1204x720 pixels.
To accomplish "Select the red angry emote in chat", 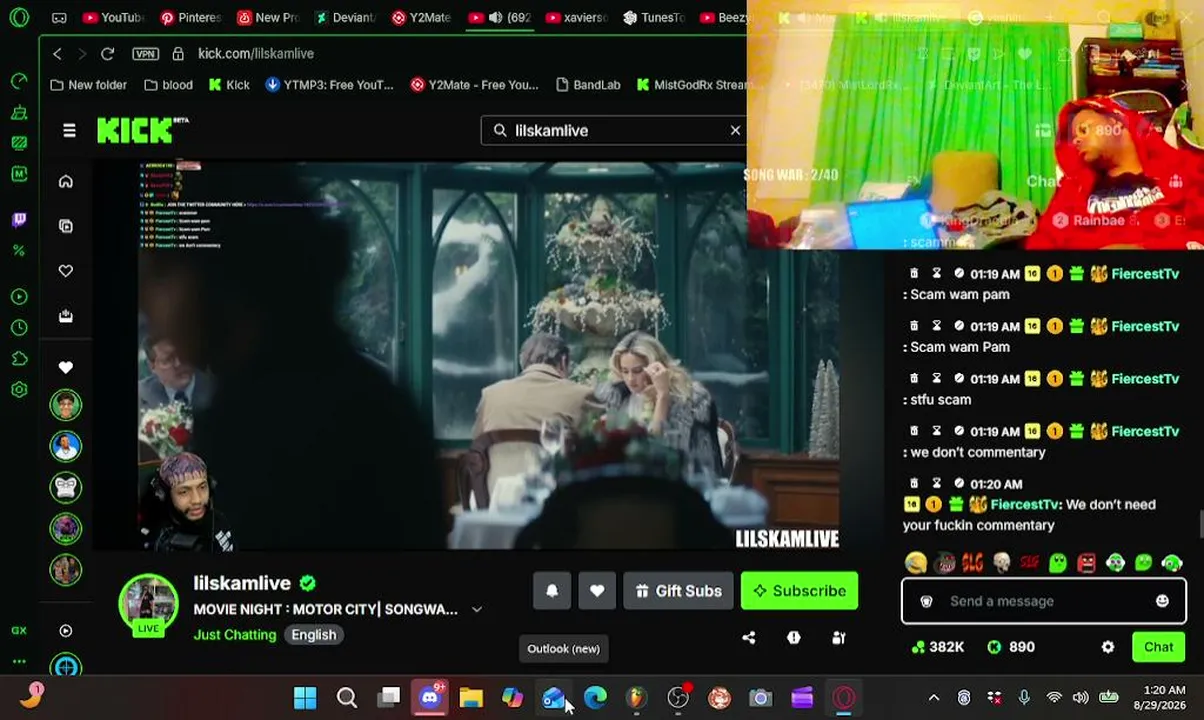I will pos(1087,564).
